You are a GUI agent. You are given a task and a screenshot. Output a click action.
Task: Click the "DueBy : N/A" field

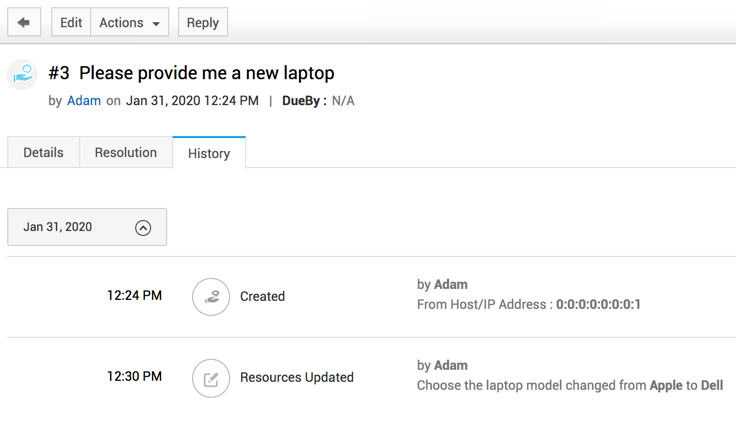click(x=318, y=100)
